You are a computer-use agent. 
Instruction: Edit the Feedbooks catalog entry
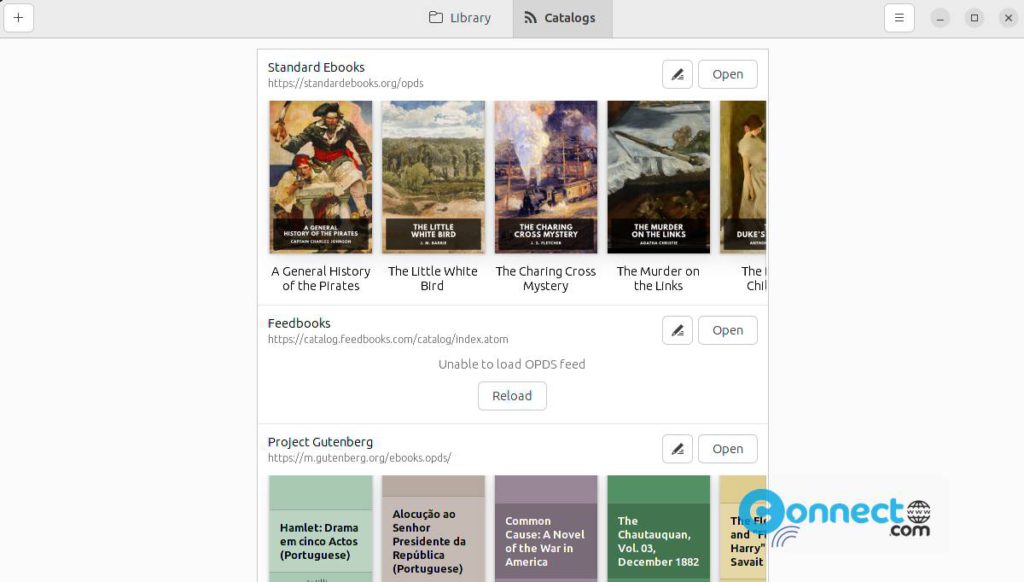point(677,331)
